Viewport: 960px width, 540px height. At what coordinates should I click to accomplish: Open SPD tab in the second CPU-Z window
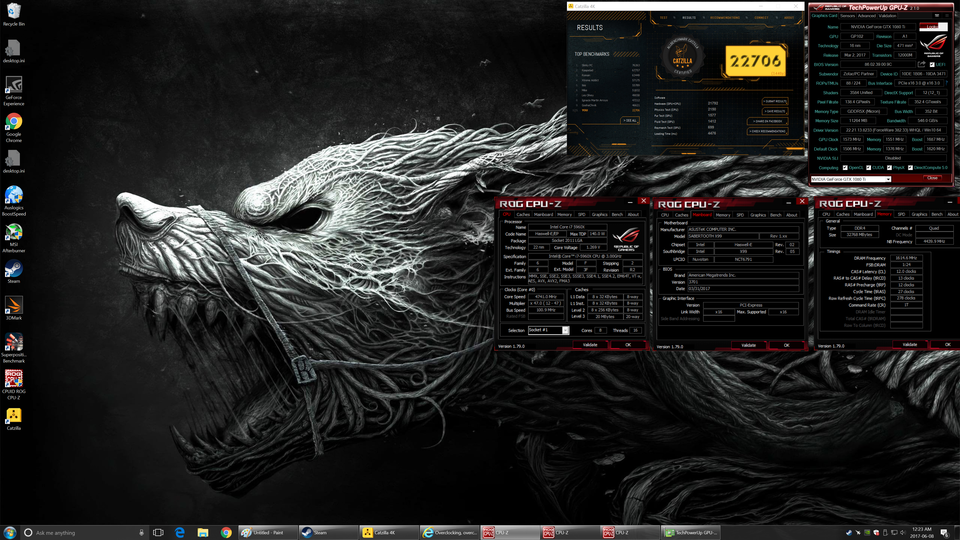click(740, 215)
